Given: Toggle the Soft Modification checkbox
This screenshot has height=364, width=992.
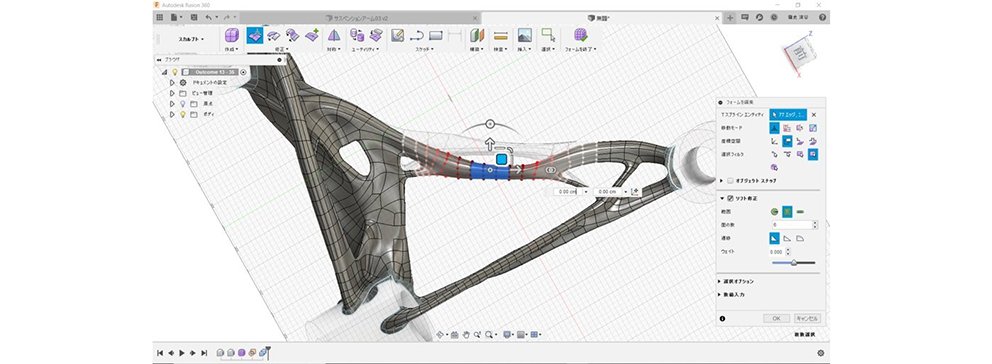Looking at the screenshot, I should pos(730,198).
